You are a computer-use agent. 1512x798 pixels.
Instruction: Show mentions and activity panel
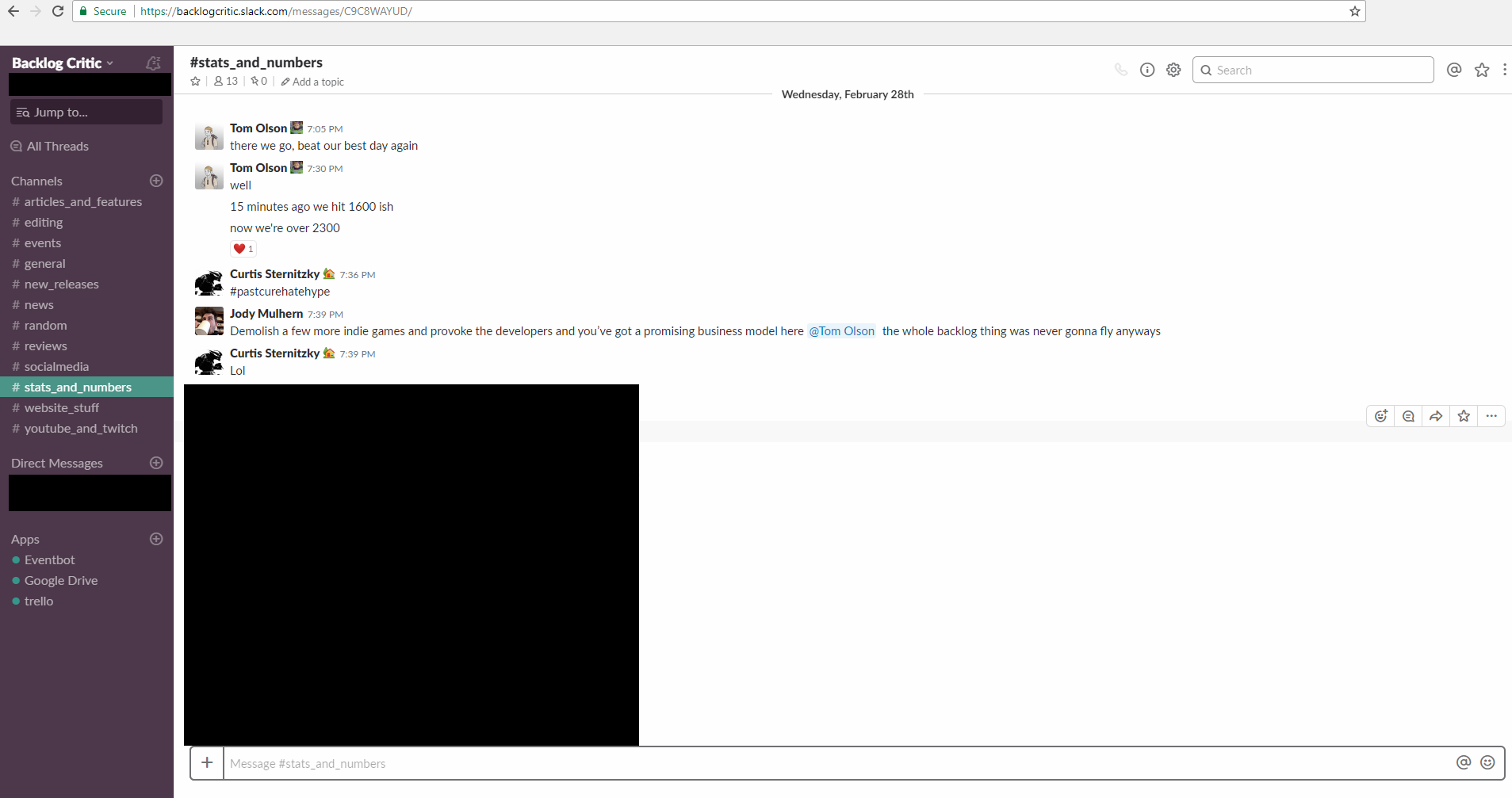pyautogui.click(x=1453, y=70)
